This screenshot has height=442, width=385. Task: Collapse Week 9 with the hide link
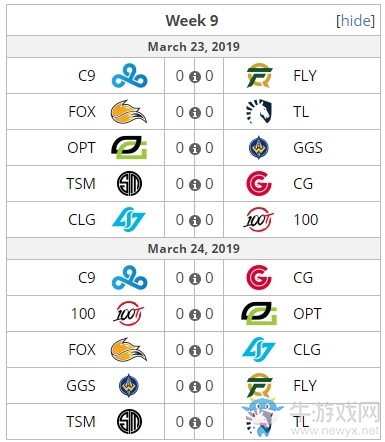tap(355, 21)
